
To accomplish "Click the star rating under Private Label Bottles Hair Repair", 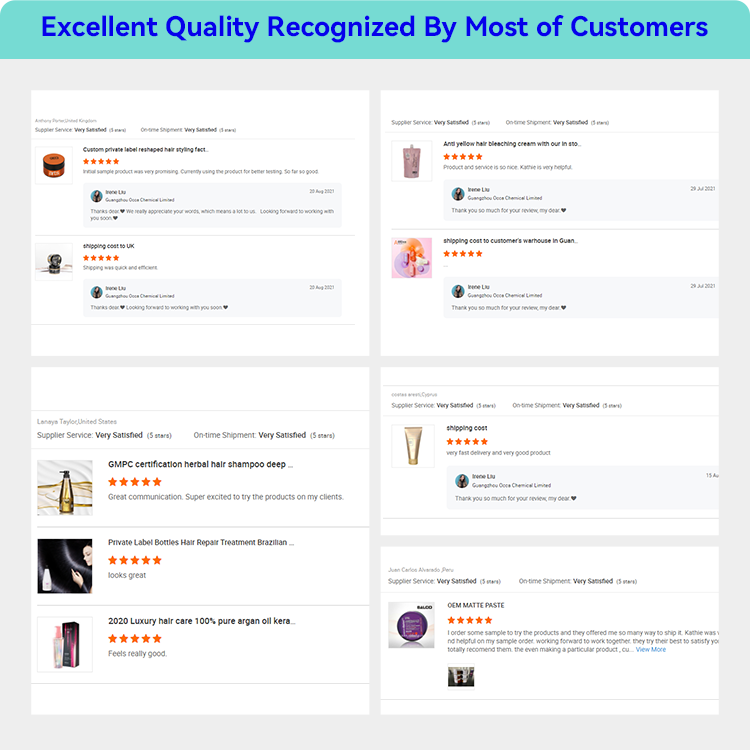I will [135, 560].
